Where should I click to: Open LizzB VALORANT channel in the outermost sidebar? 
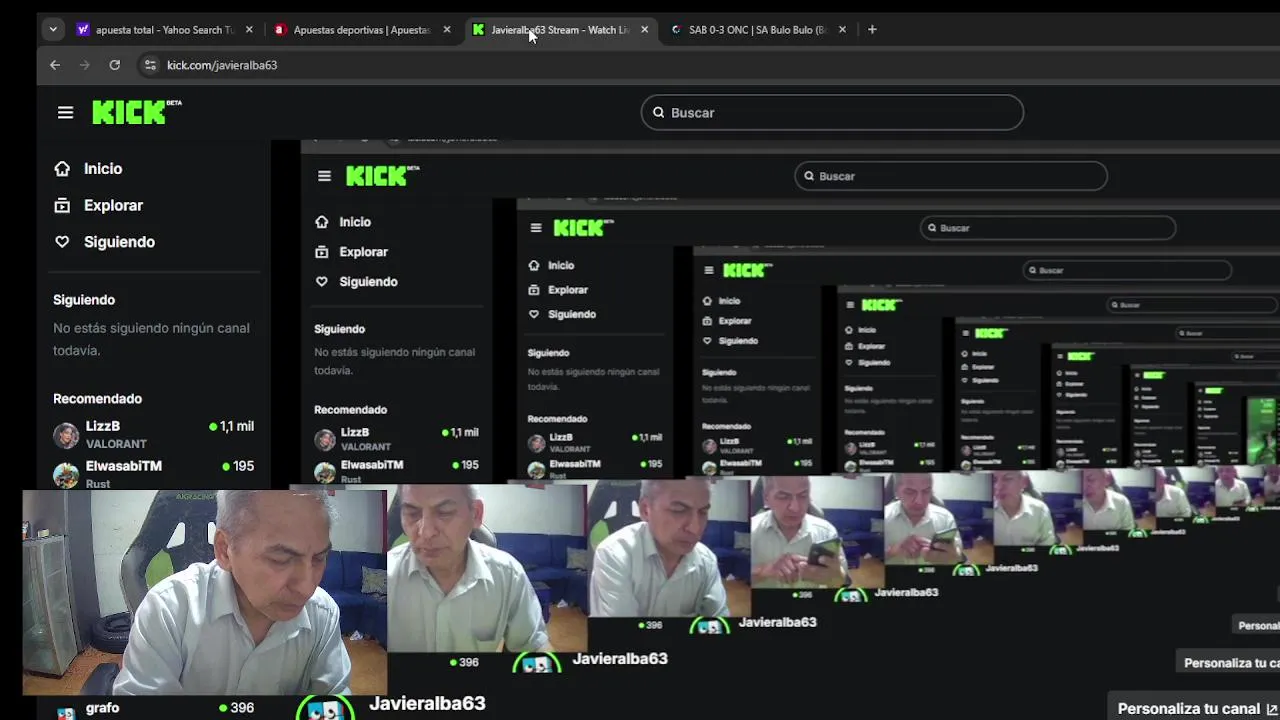(x=154, y=434)
